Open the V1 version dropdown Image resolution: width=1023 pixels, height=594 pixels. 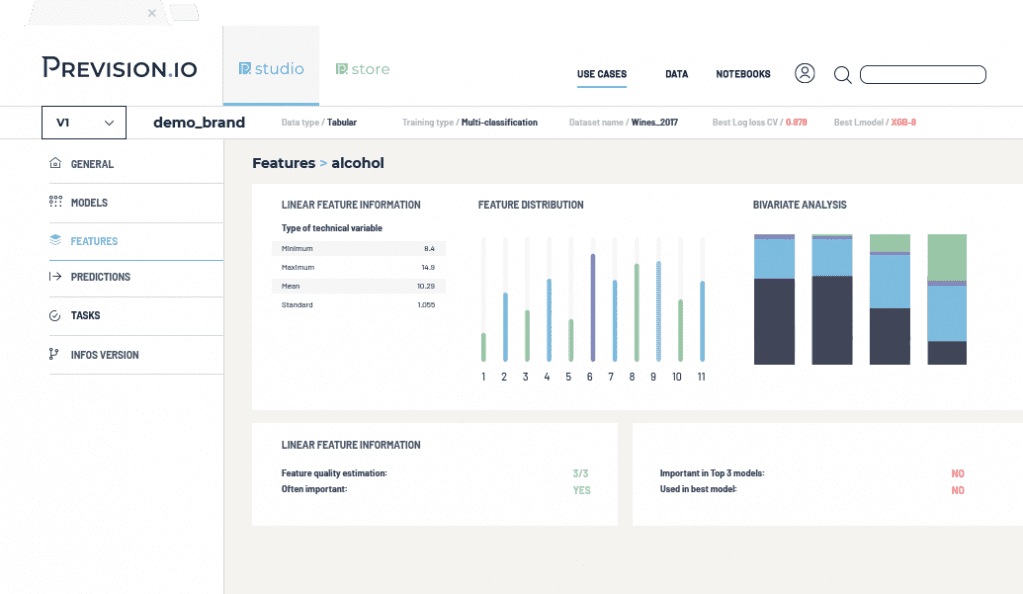[x=84, y=123]
